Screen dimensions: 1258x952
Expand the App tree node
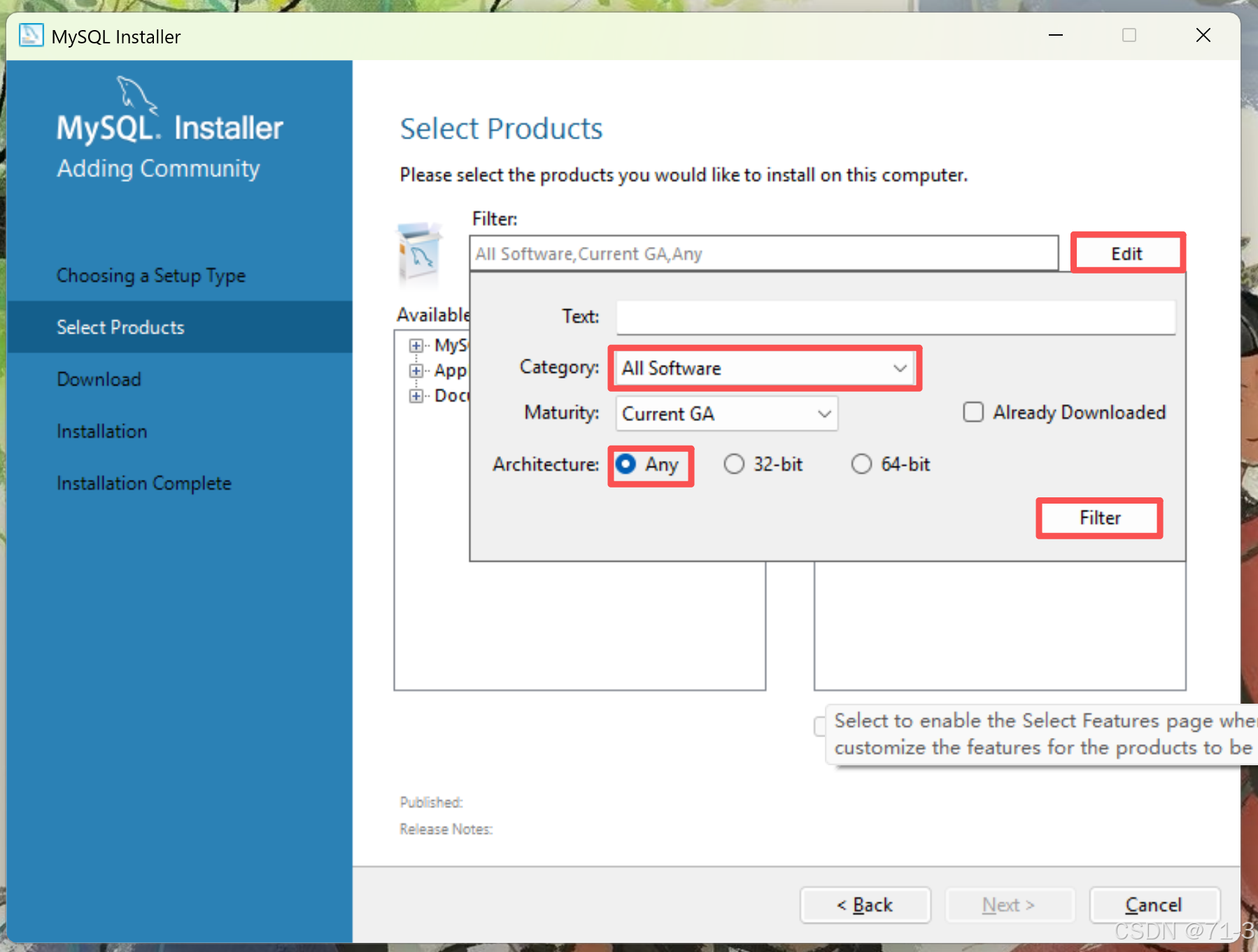tap(416, 371)
